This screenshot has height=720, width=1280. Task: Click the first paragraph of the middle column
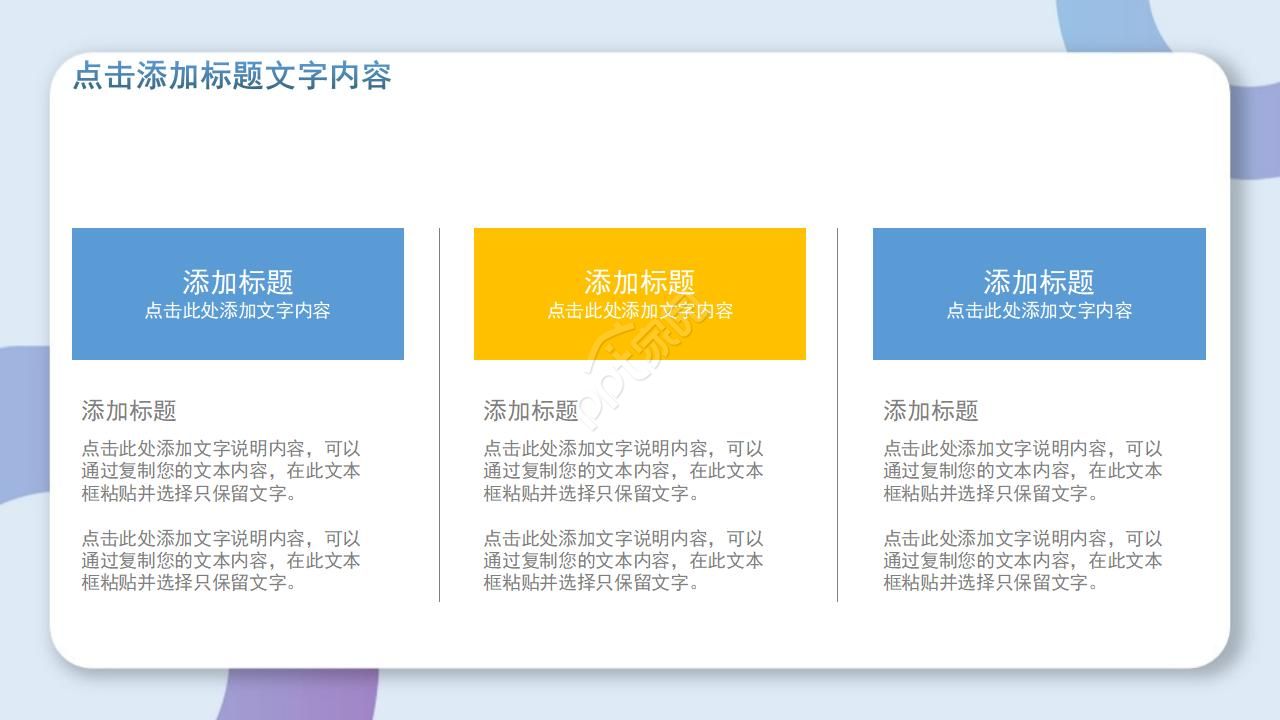tap(620, 470)
